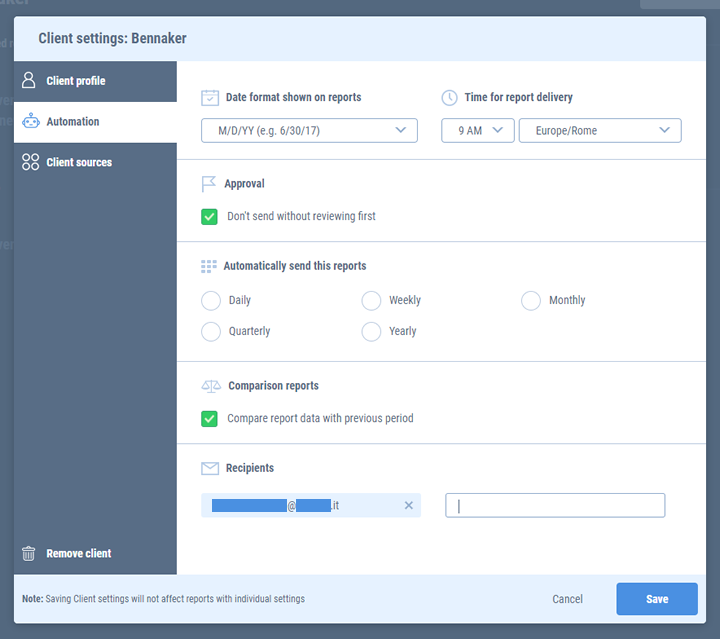The width and height of the screenshot is (720, 639).
Task: Select the Weekly radio button
Action: pyautogui.click(x=371, y=301)
